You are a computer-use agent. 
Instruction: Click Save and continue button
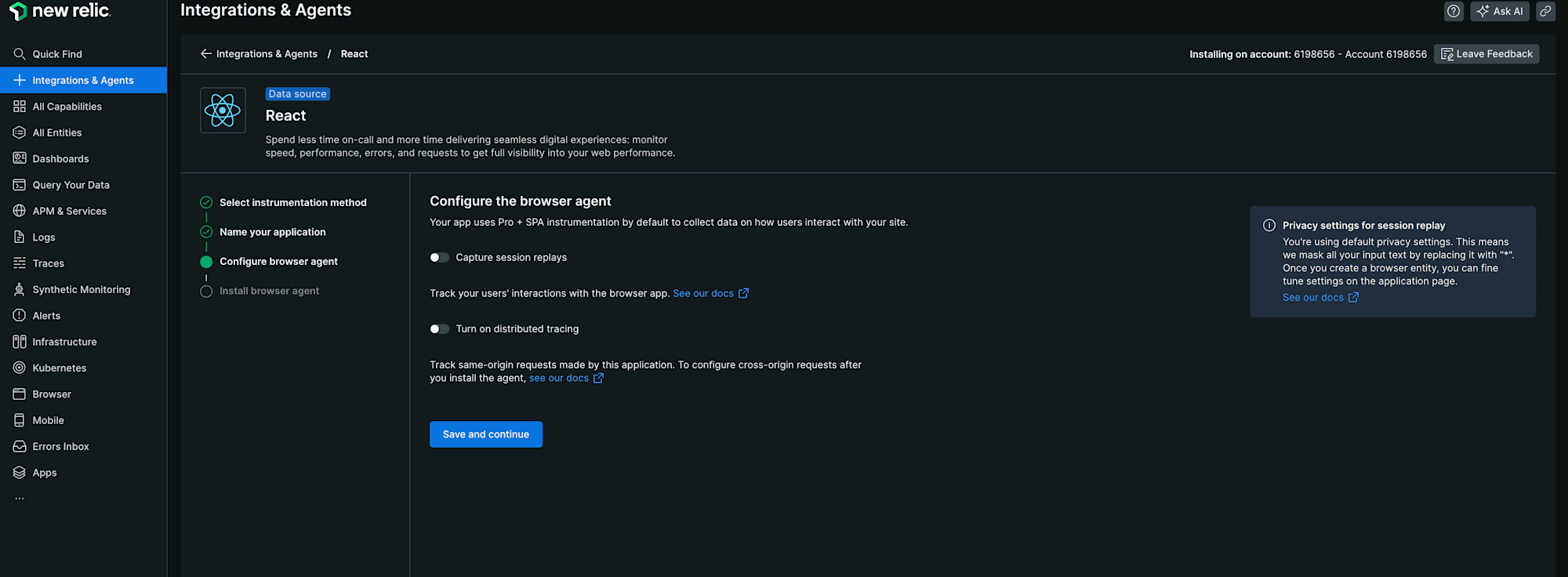486,434
